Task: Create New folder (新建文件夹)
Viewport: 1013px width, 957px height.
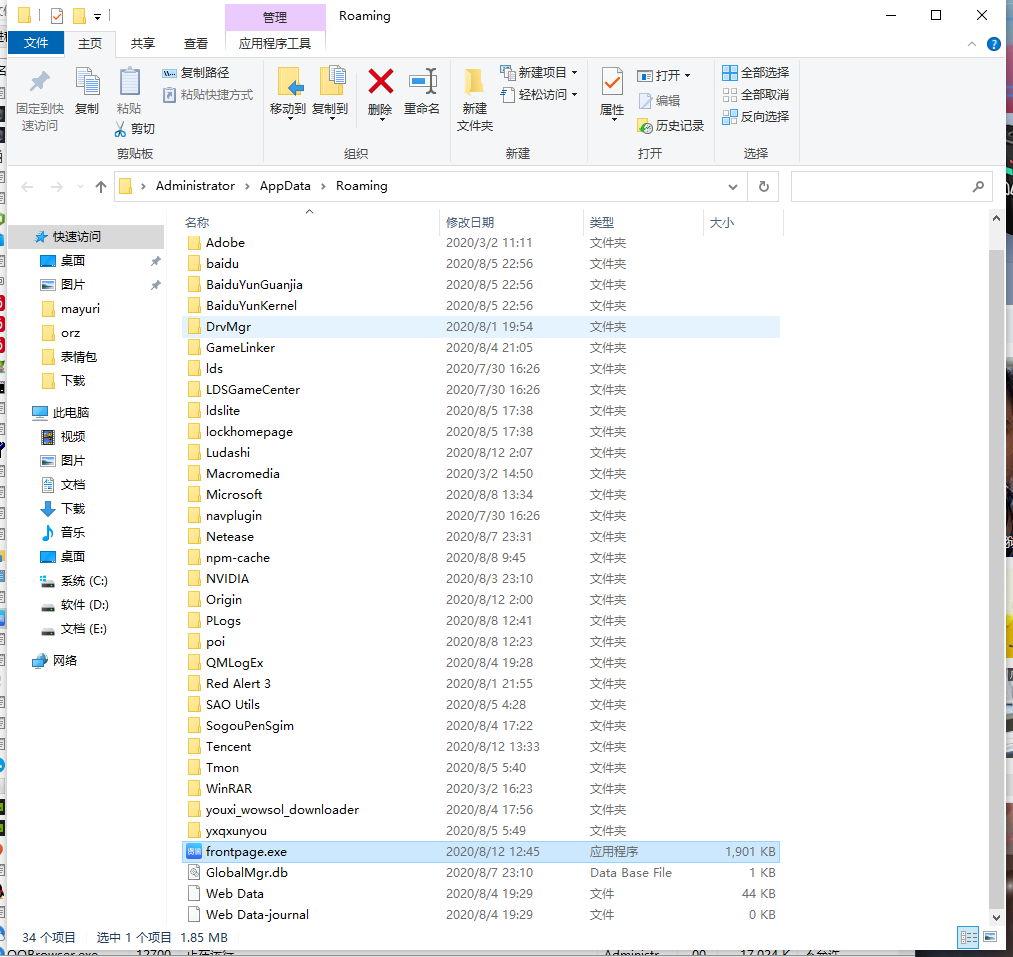Action: [x=475, y=98]
